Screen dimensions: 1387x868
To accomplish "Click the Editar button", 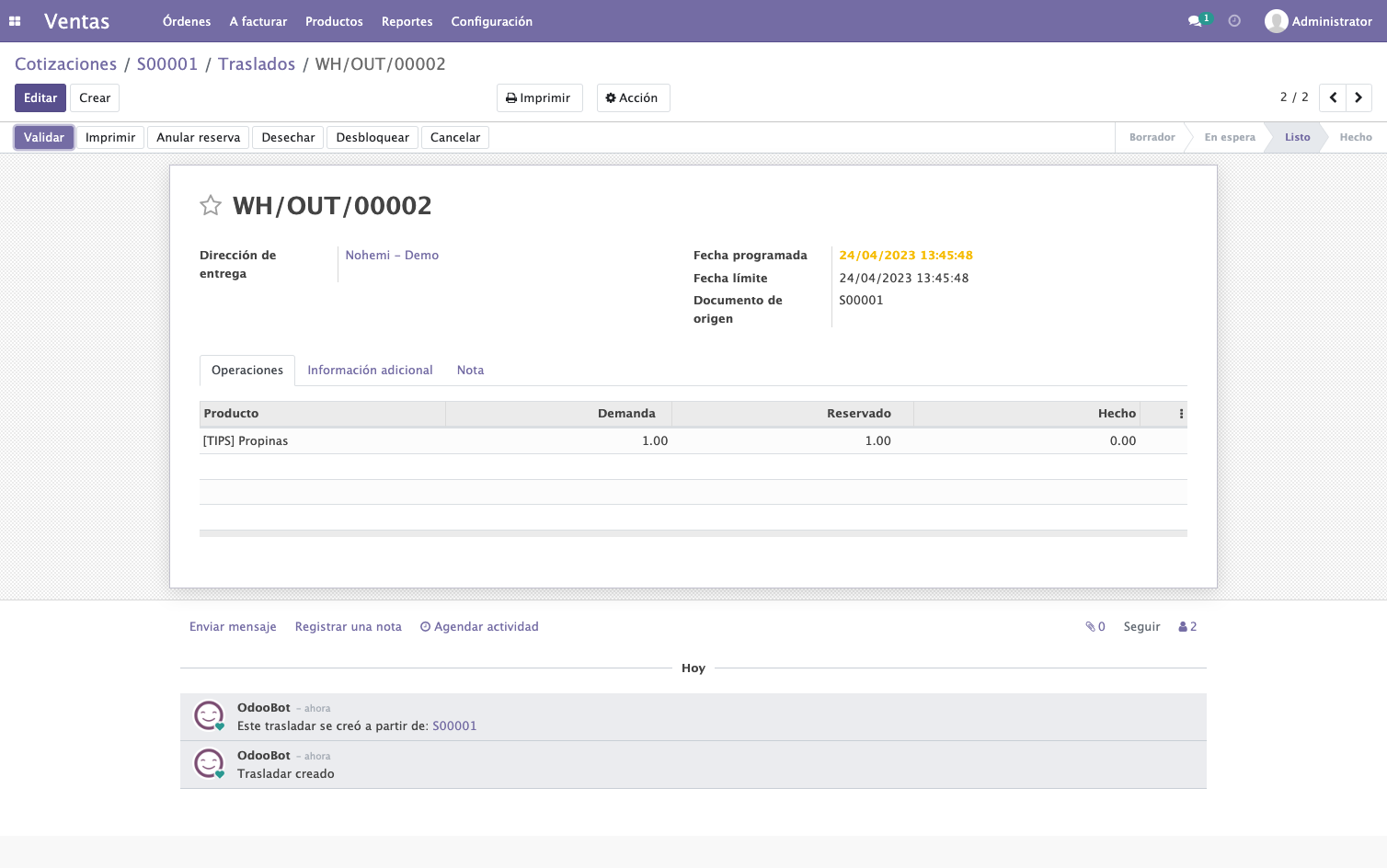I will coord(40,97).
